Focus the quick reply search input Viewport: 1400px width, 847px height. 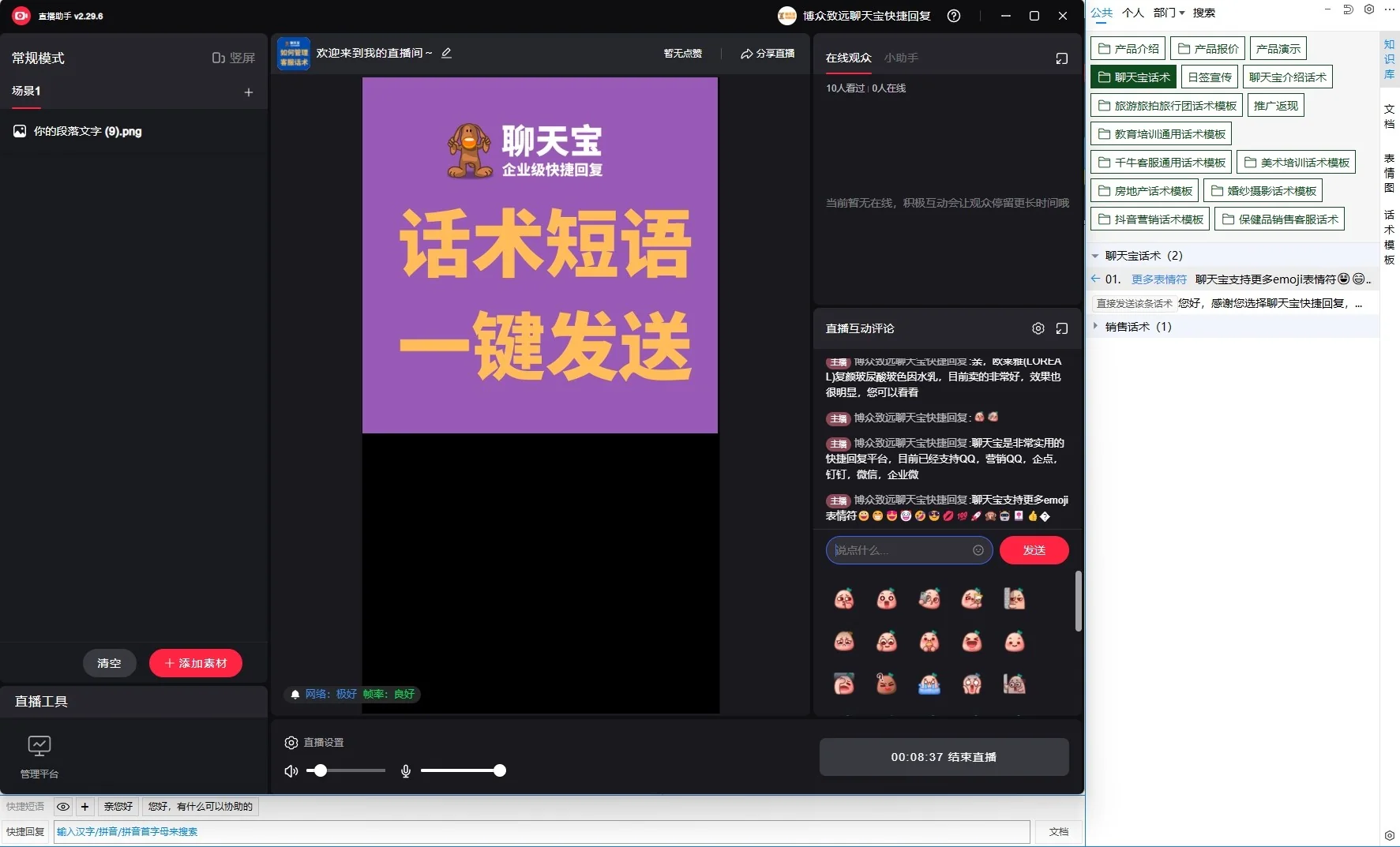(542, 832)
